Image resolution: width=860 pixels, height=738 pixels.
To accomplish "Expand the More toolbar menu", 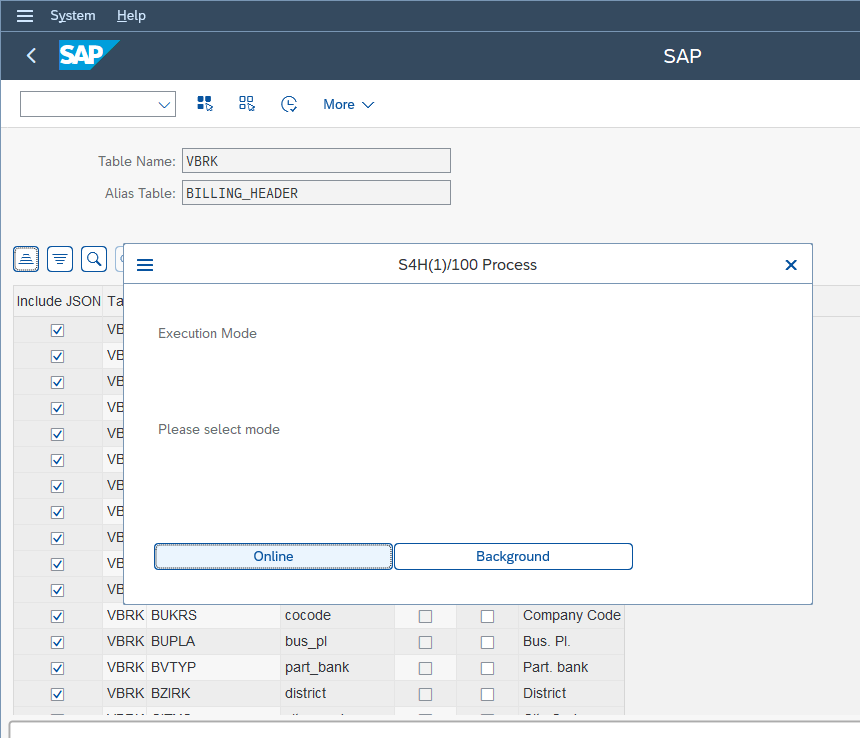I will click(x=348, y=104).
